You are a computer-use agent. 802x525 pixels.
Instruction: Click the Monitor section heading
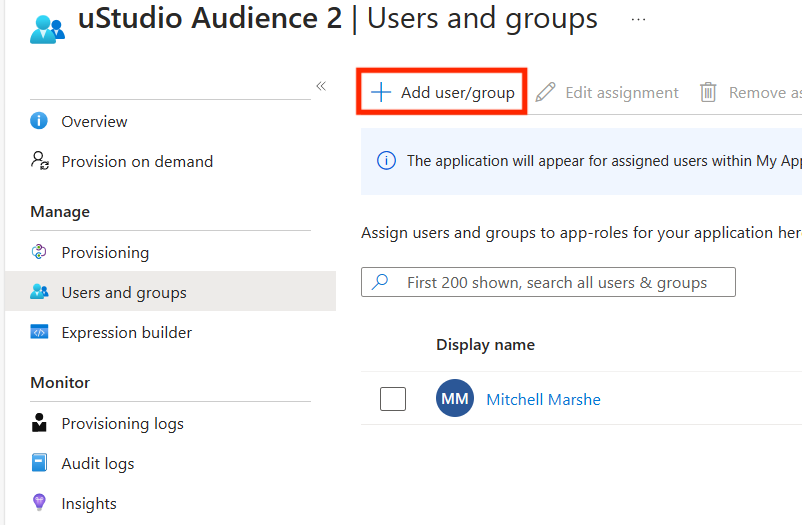pos(60,382)
